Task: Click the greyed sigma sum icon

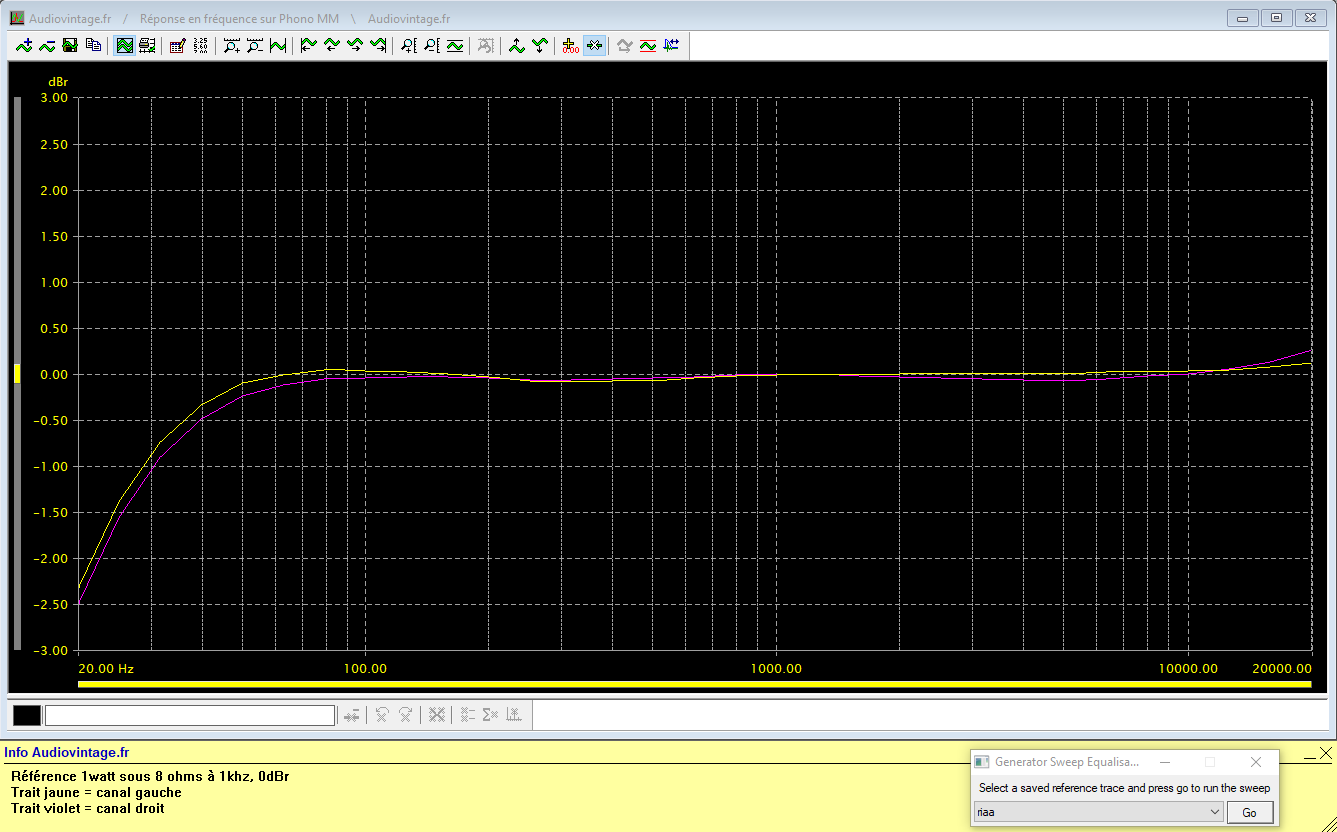Action: [490, 715]
